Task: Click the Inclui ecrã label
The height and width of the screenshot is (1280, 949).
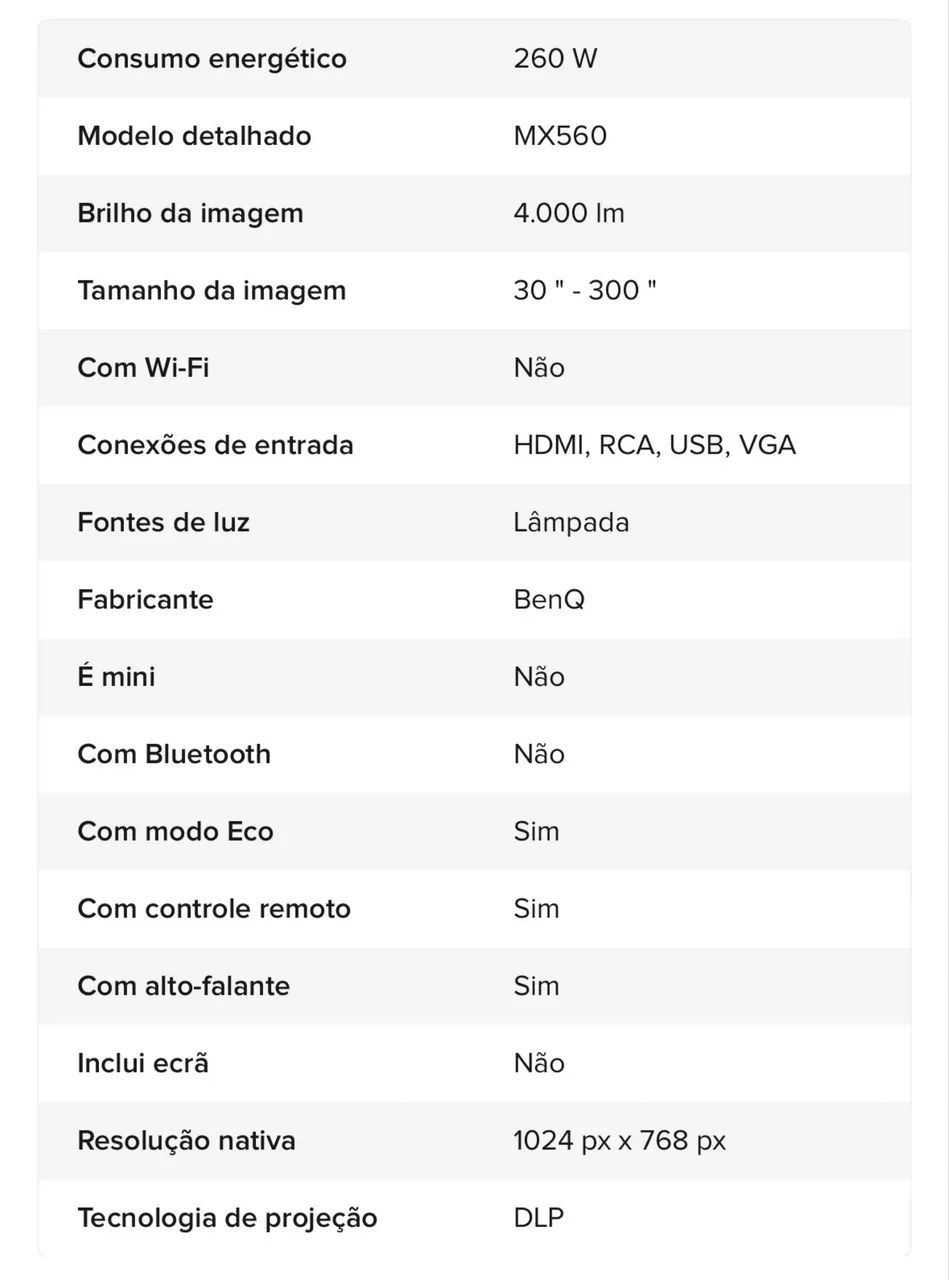Action: [x=143, y=1064]
